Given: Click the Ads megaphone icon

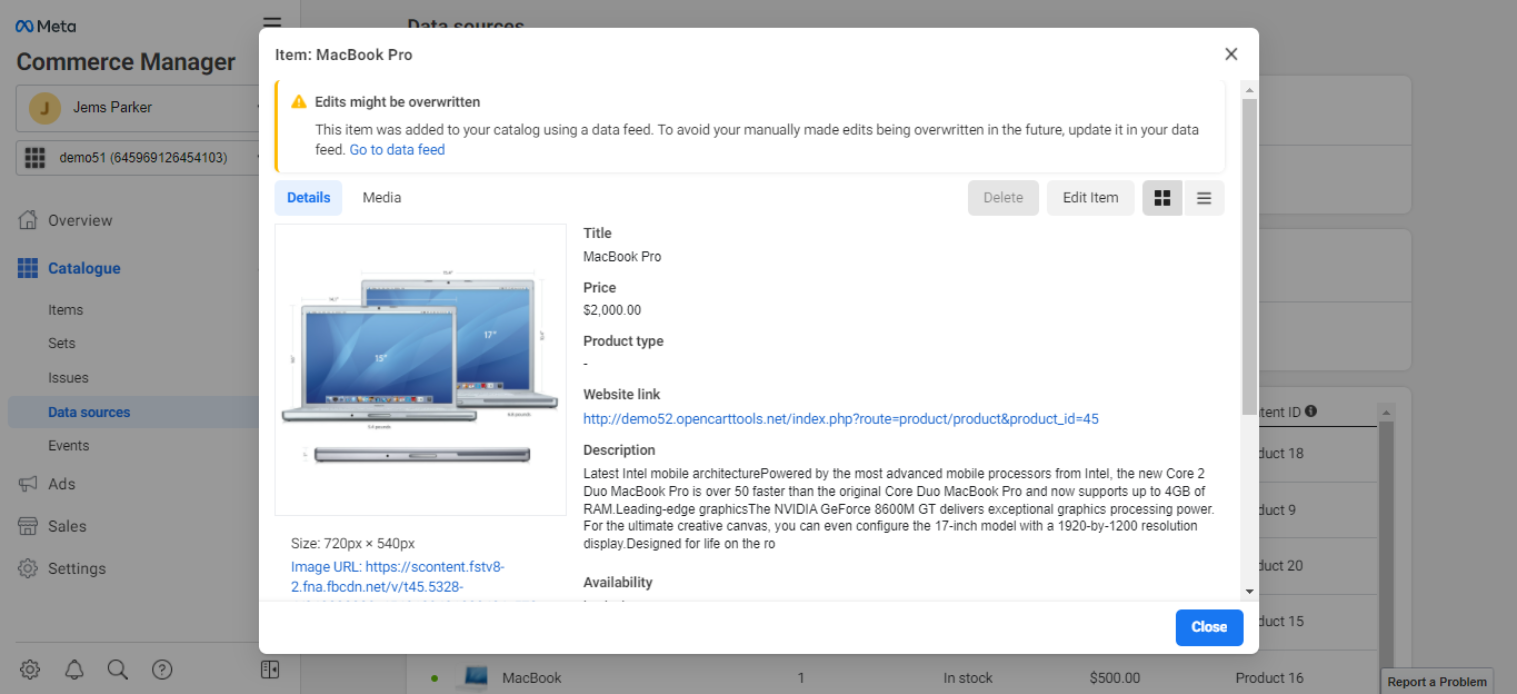Looking at the screenshot, I should click(28, 484).
